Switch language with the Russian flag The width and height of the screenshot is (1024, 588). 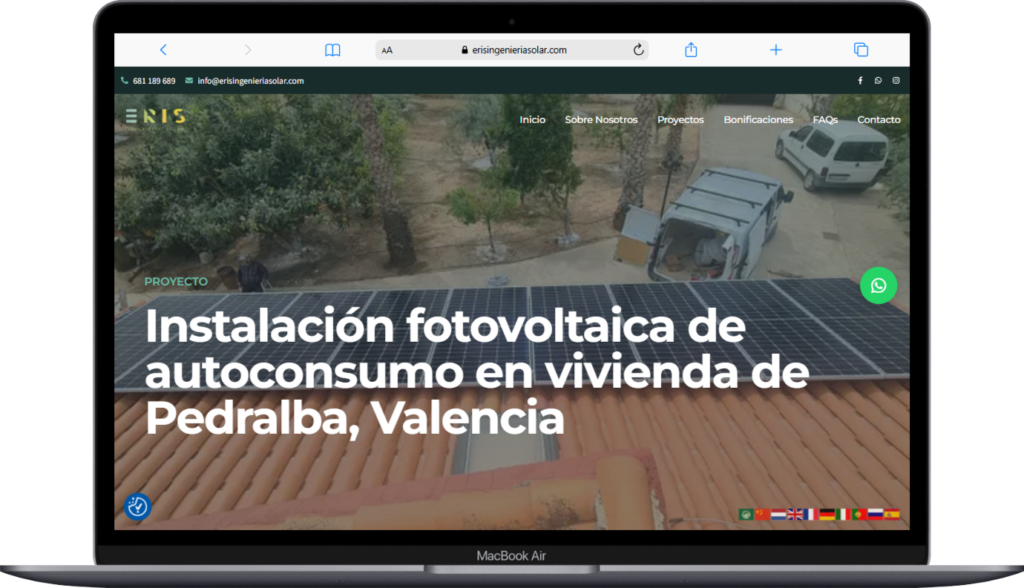(875, 514)
